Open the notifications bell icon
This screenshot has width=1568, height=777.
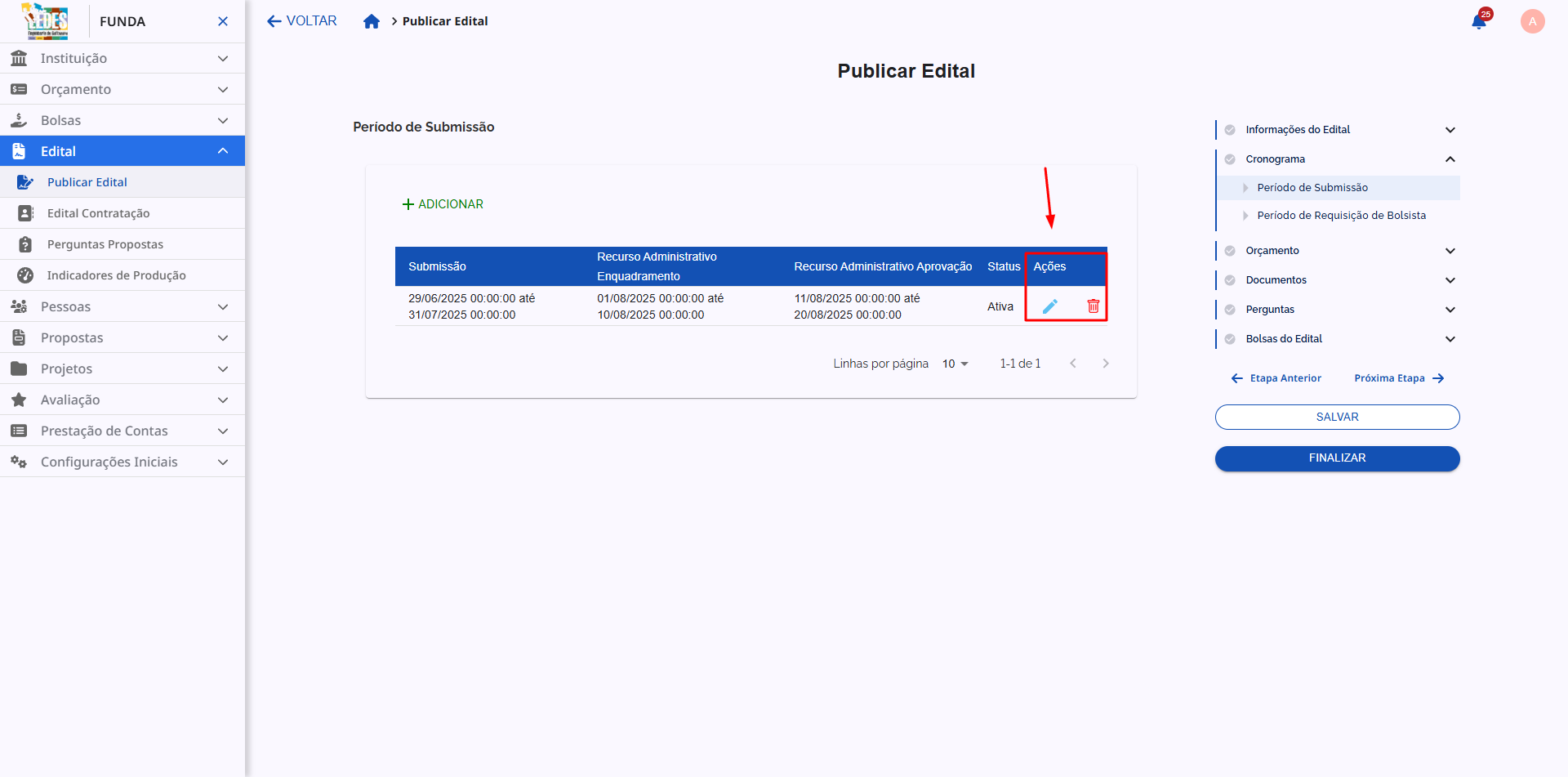[1479, 21]
